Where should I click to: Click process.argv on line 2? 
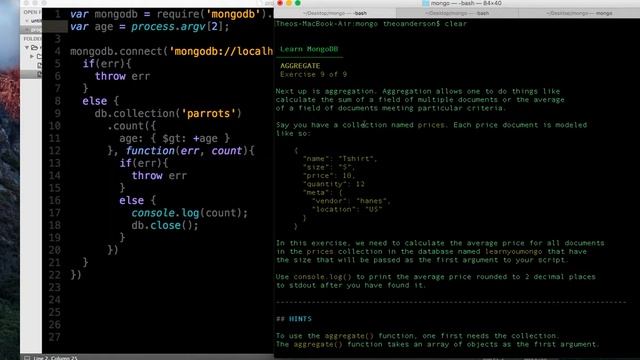point(168,27)
